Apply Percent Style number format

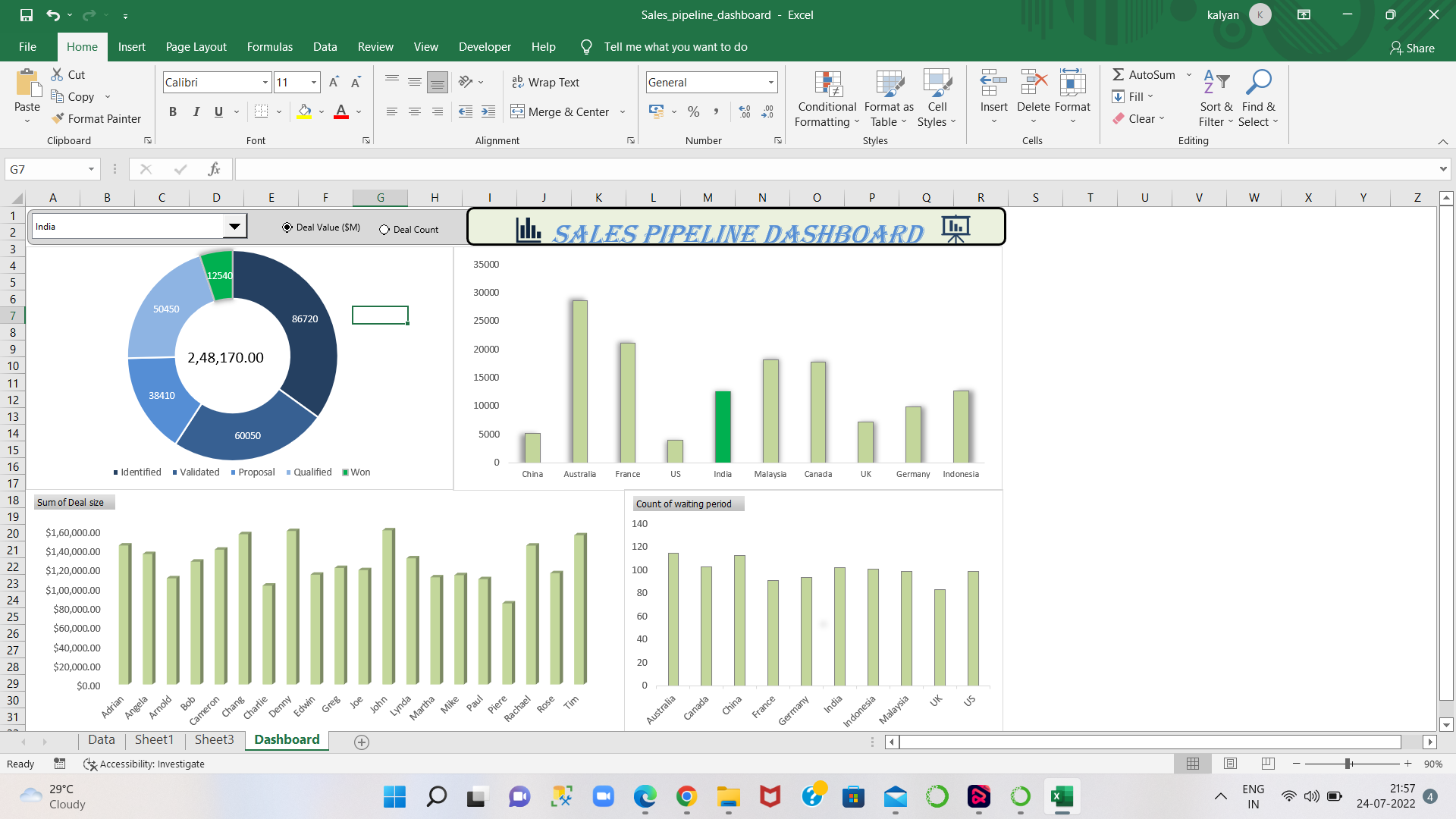click(x=693, y=111)
